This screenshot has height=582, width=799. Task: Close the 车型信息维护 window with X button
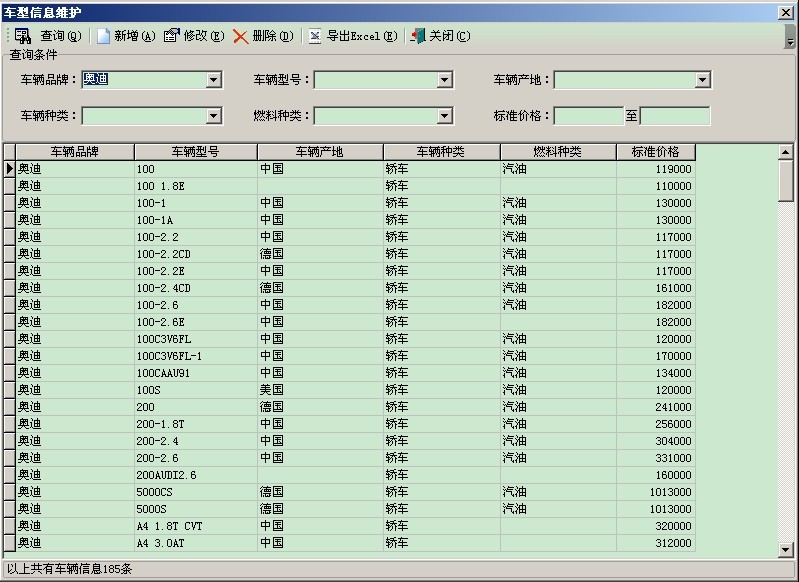point(786,13)
